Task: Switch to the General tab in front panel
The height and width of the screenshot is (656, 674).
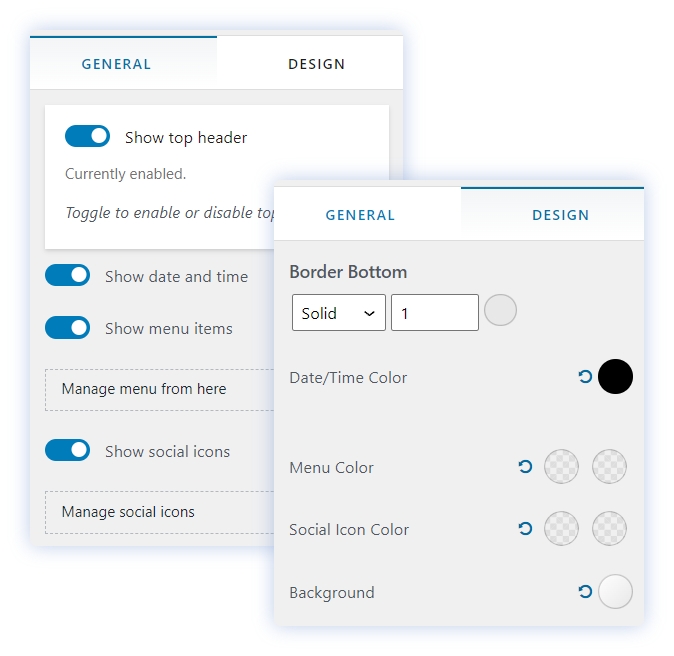Action: click(360, 215)
